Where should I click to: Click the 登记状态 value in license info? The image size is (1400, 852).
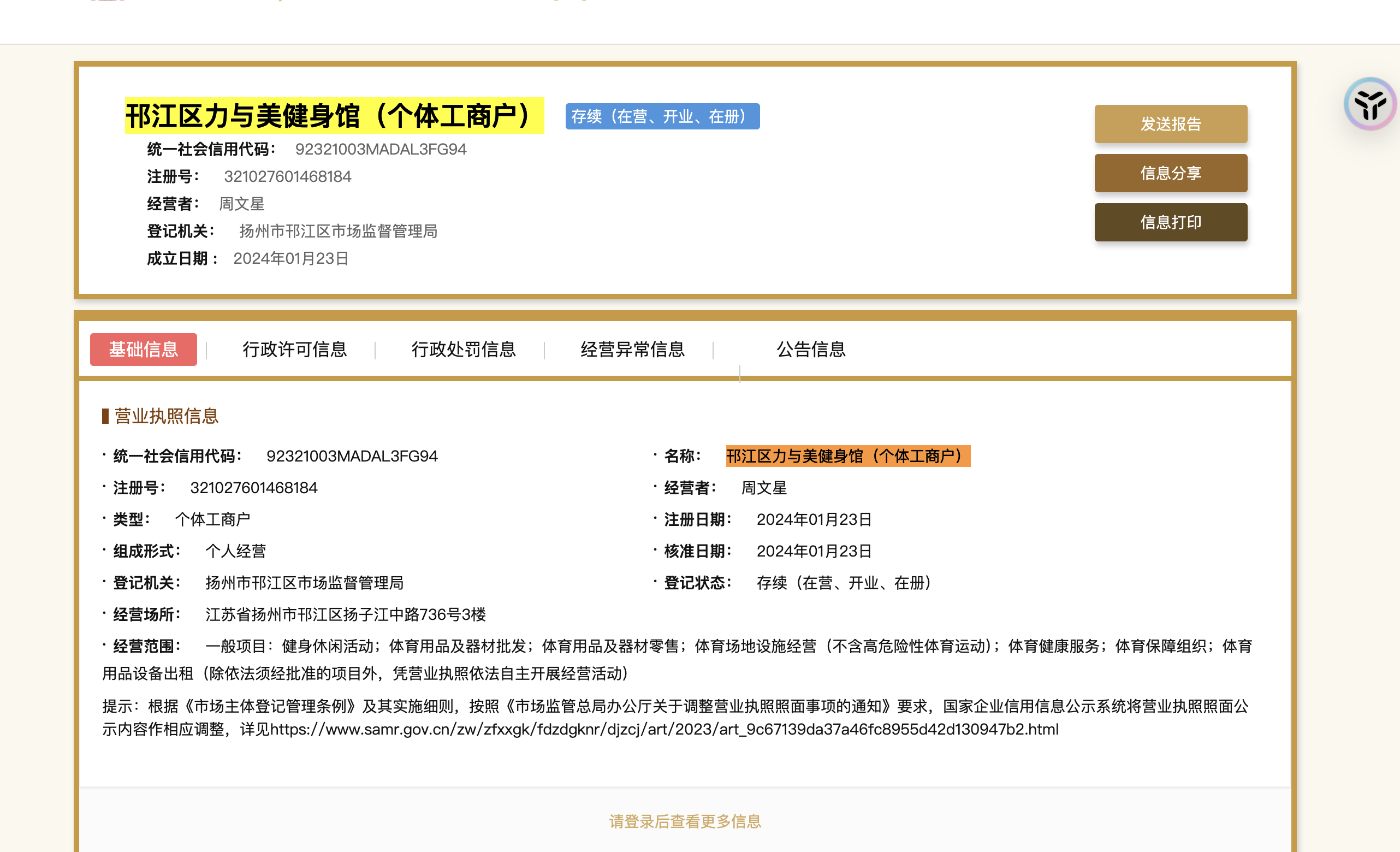[x=843, y=583]
